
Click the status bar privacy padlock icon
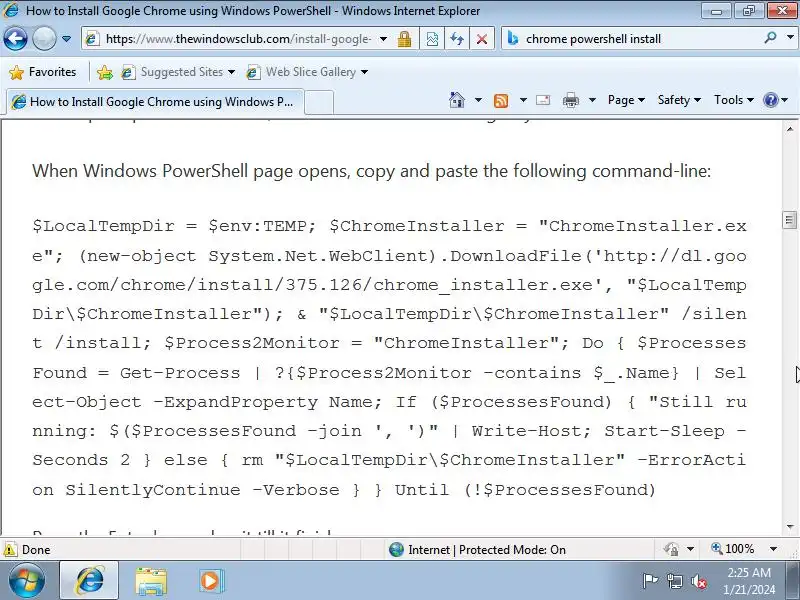[x=671, y=549]
